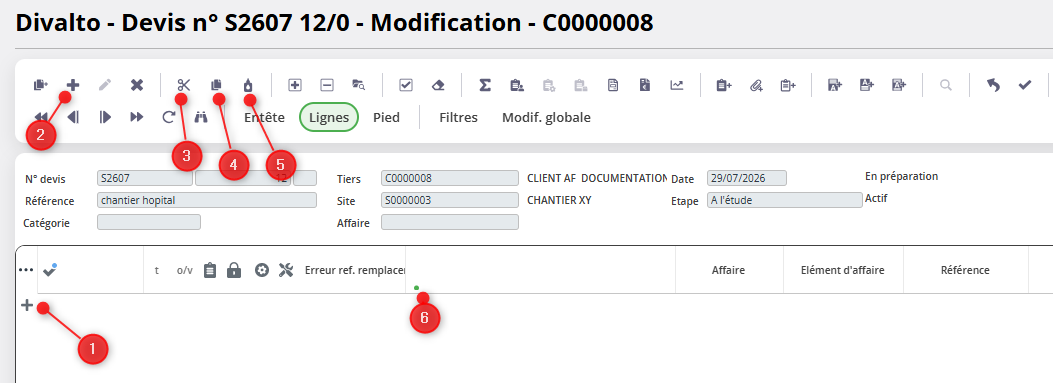
Task: Click the padlock column header icon
Action: (234, 270)
